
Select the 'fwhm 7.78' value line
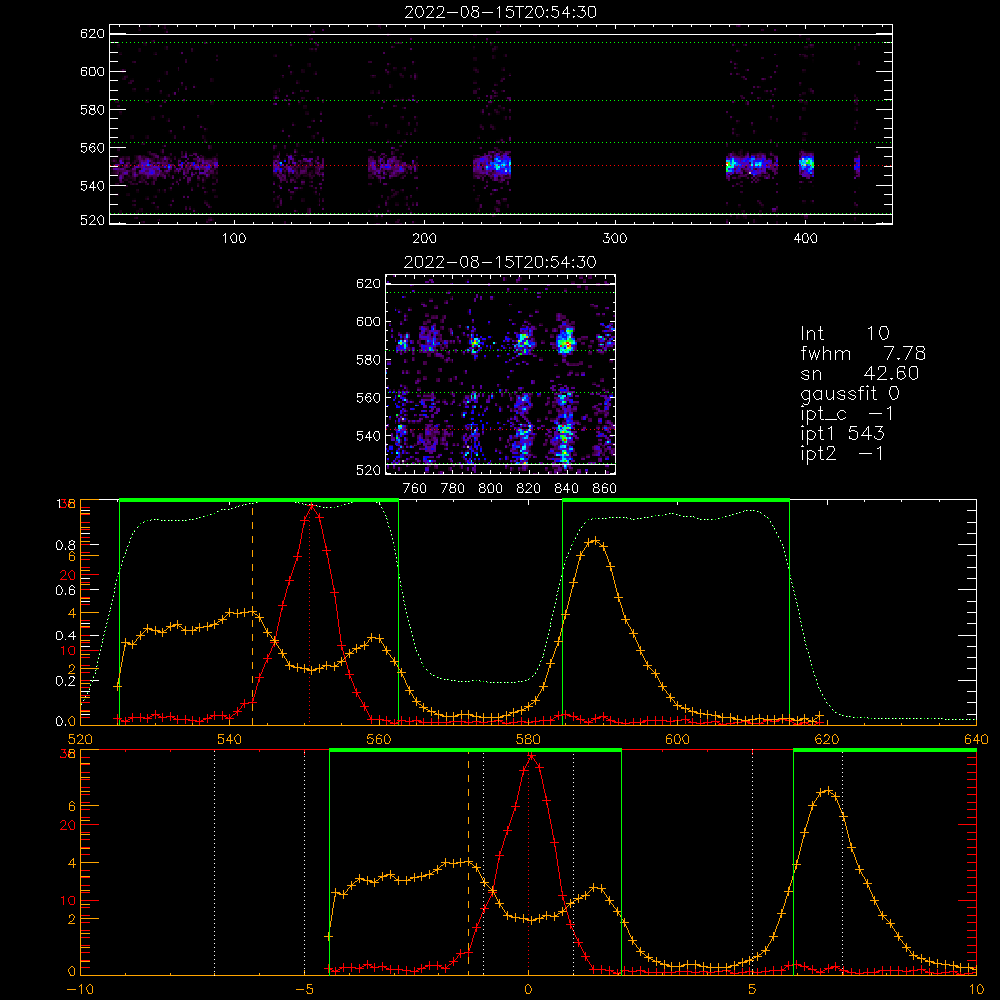[863, 353]
